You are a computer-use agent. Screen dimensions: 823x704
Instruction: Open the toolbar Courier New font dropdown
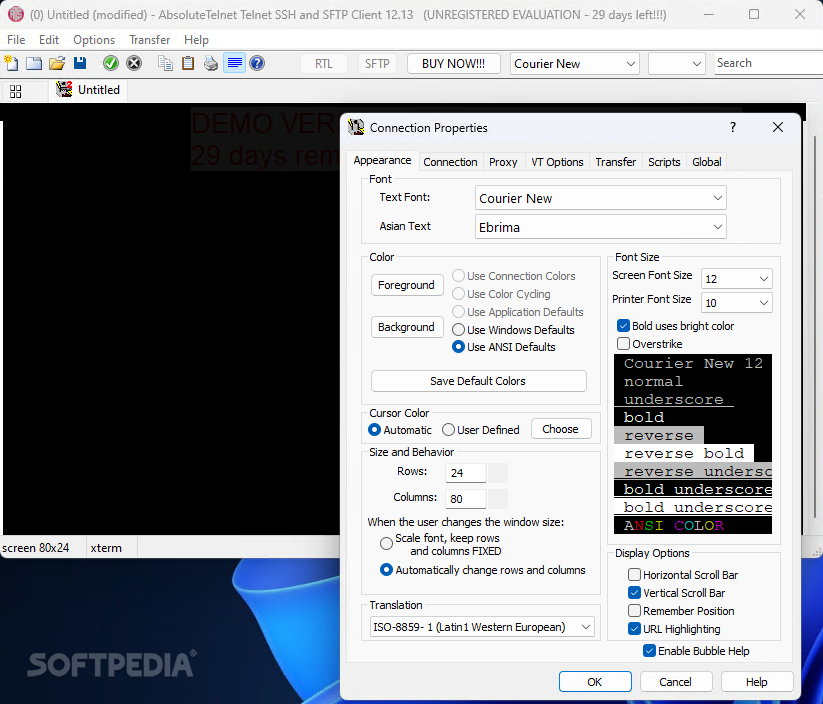575,64
